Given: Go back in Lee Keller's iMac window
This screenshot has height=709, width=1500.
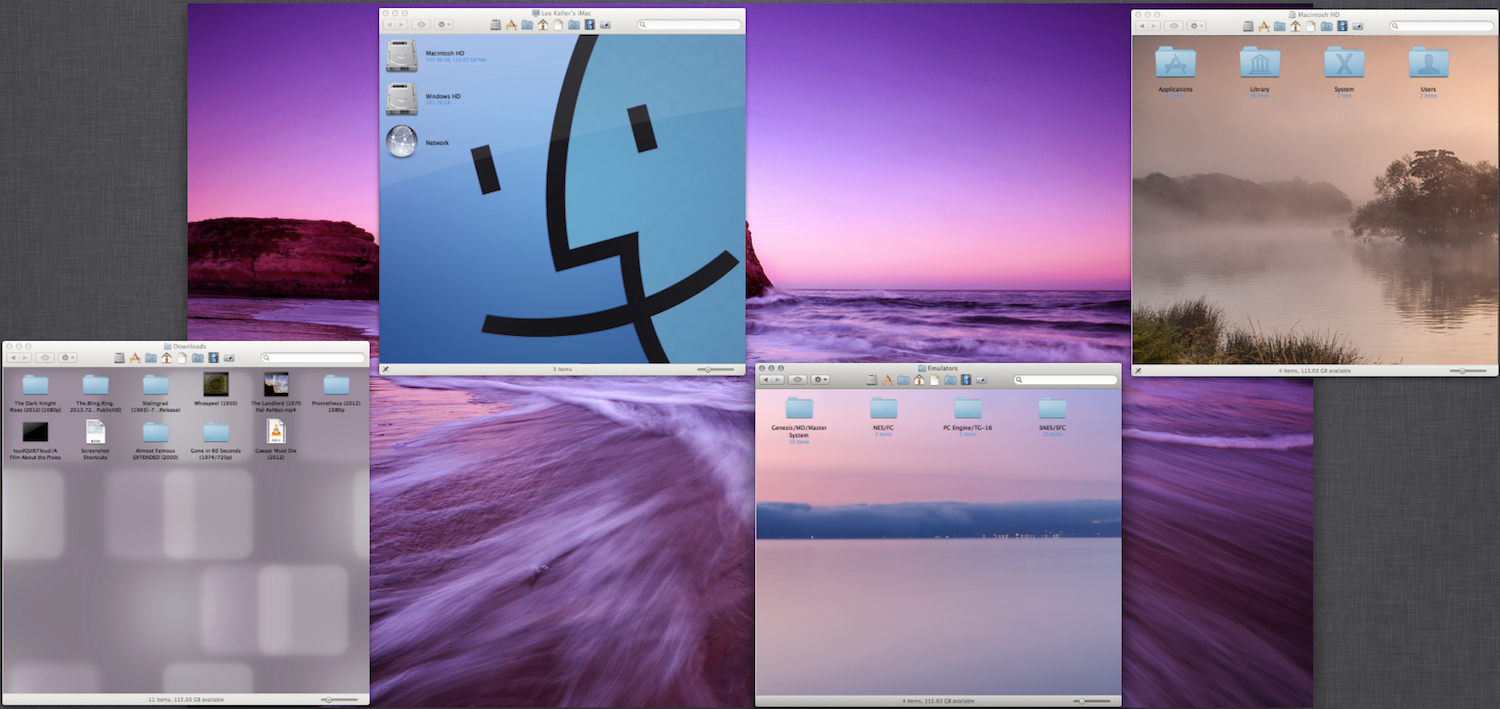Looking at the screenshot, I should pyautogui.click(x=389, y=25).
